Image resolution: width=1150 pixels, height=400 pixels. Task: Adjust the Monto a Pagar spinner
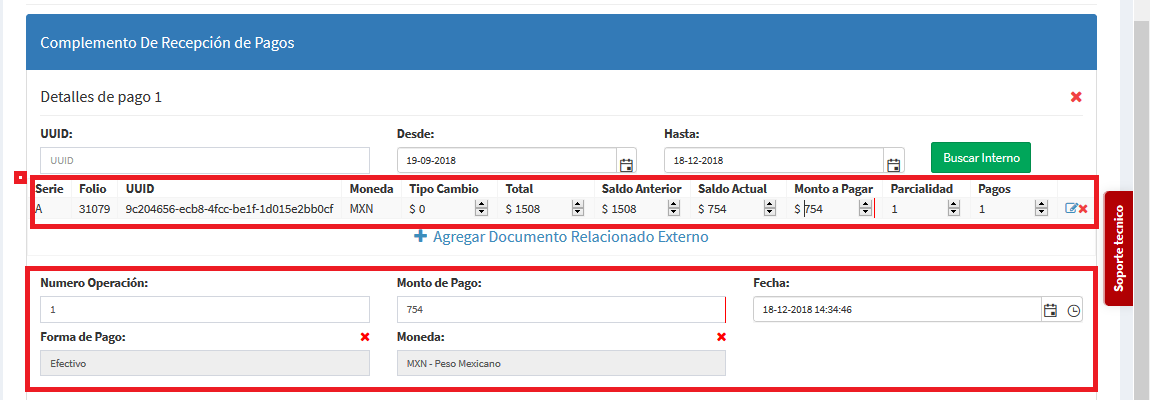click(865, 209)
